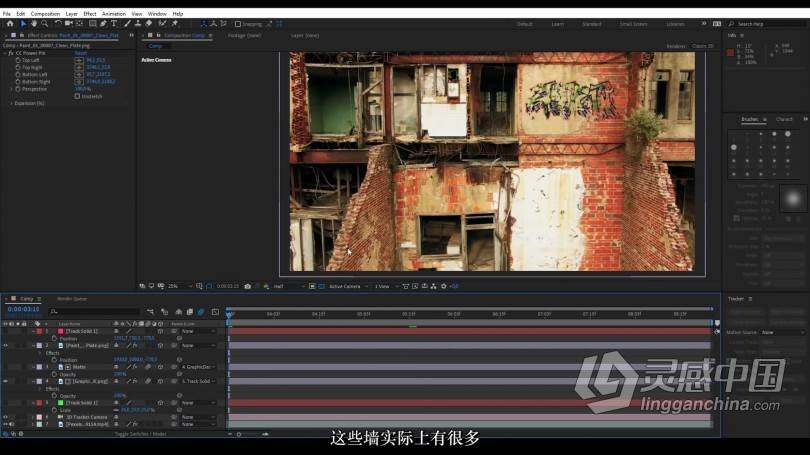Switch to the Render Queue tab
This screenshot has height=455, width=810.
(71, 298)
